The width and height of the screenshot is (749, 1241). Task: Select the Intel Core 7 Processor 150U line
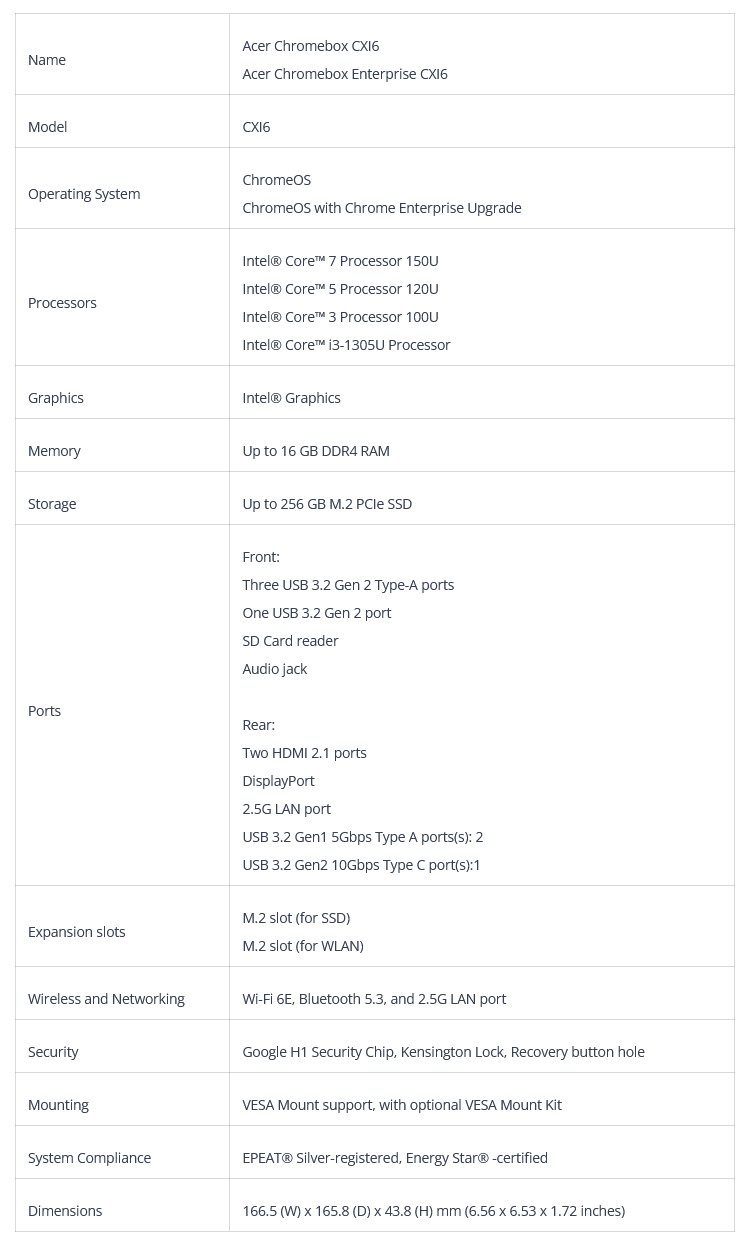pos(340,261)
